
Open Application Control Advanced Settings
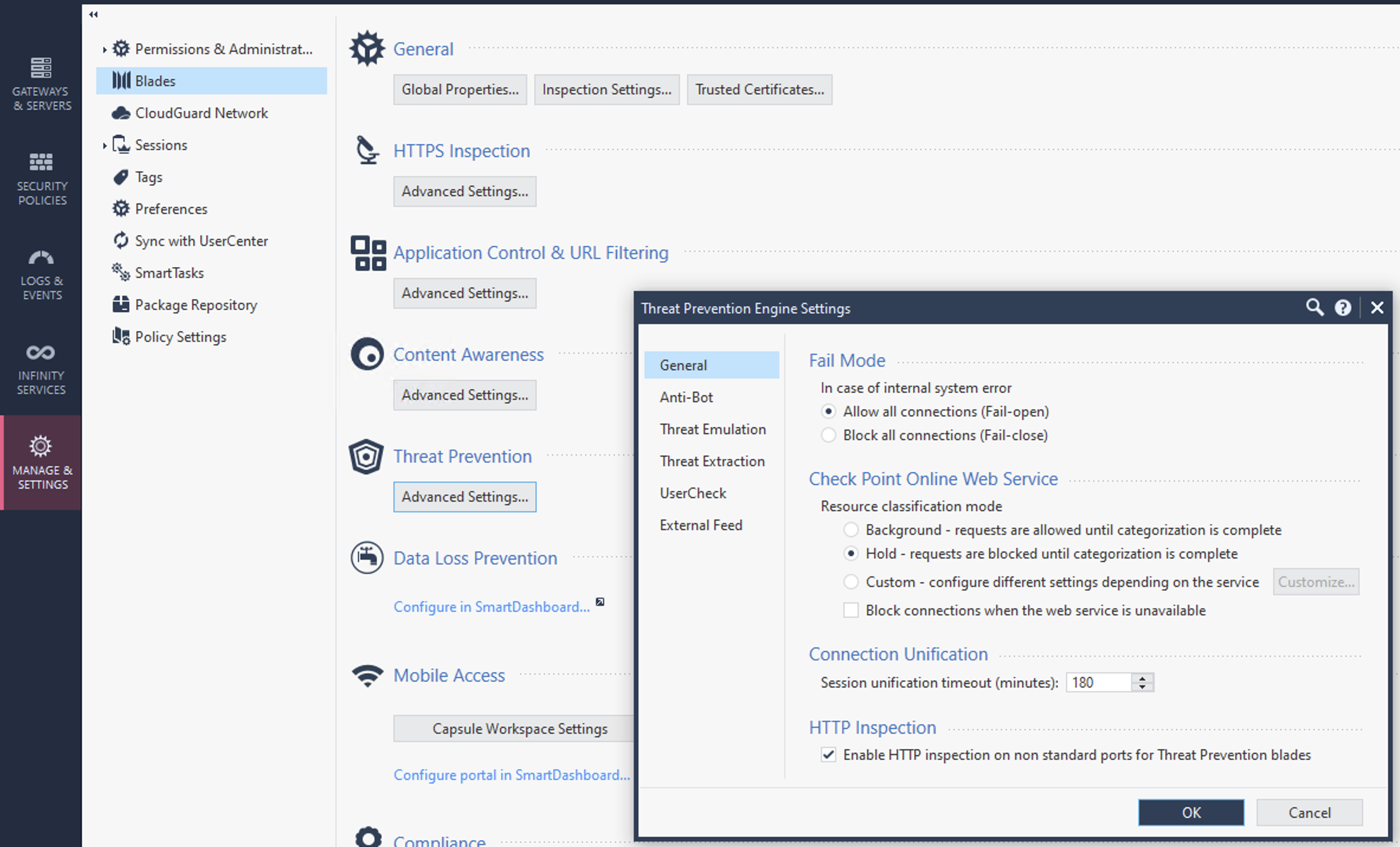465,293
